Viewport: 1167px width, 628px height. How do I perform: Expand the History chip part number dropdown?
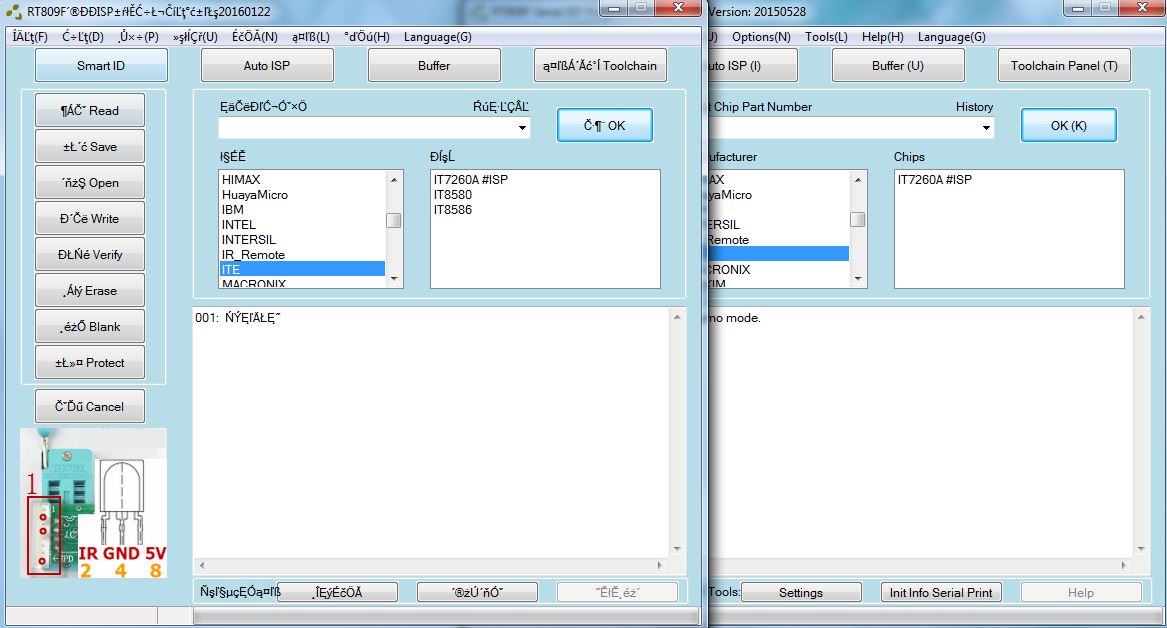coord(986,128)
